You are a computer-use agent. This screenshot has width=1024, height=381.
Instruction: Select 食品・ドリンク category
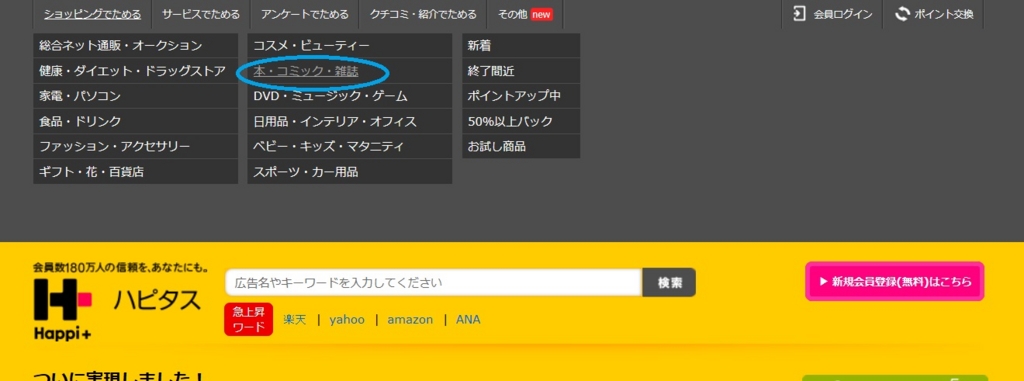coord(136,122)
